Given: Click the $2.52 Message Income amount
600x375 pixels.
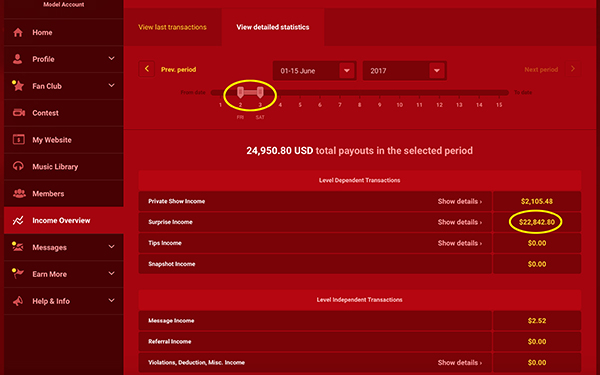Looking at the screenshot, I should point(537,321).
